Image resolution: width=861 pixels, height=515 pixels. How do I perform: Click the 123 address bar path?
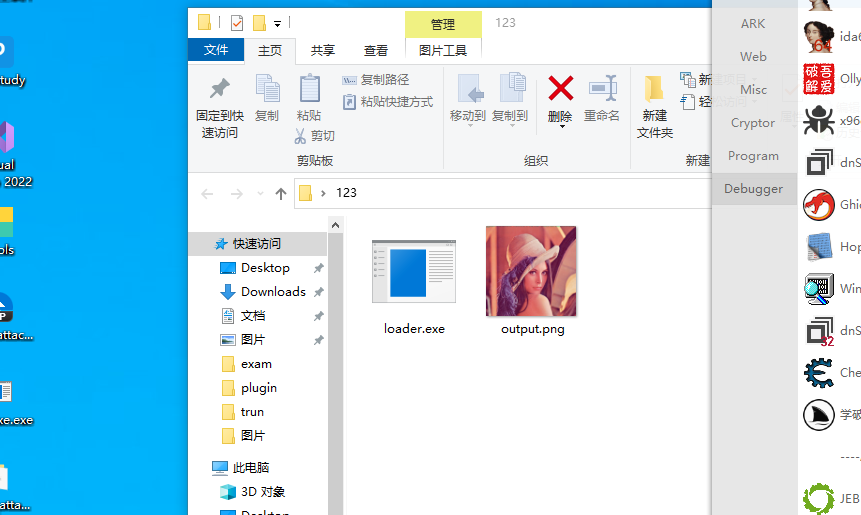[x=346, y=193]
